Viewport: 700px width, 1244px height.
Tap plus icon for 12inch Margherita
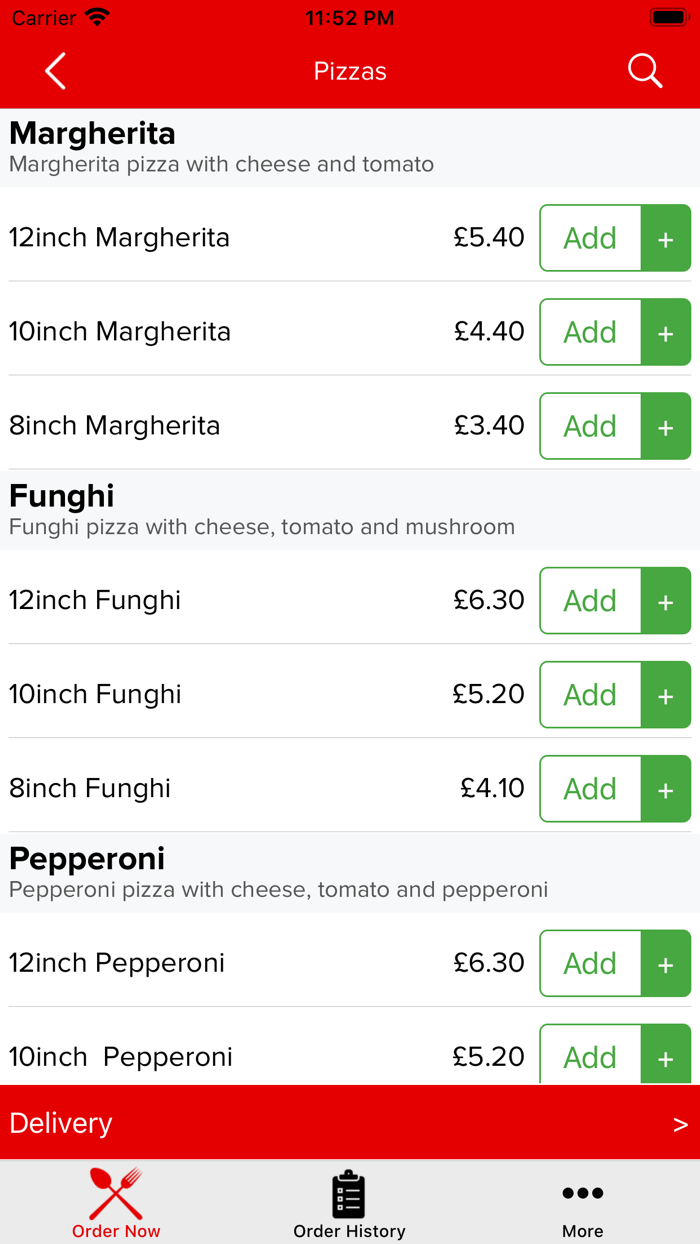tap(666, 239)
